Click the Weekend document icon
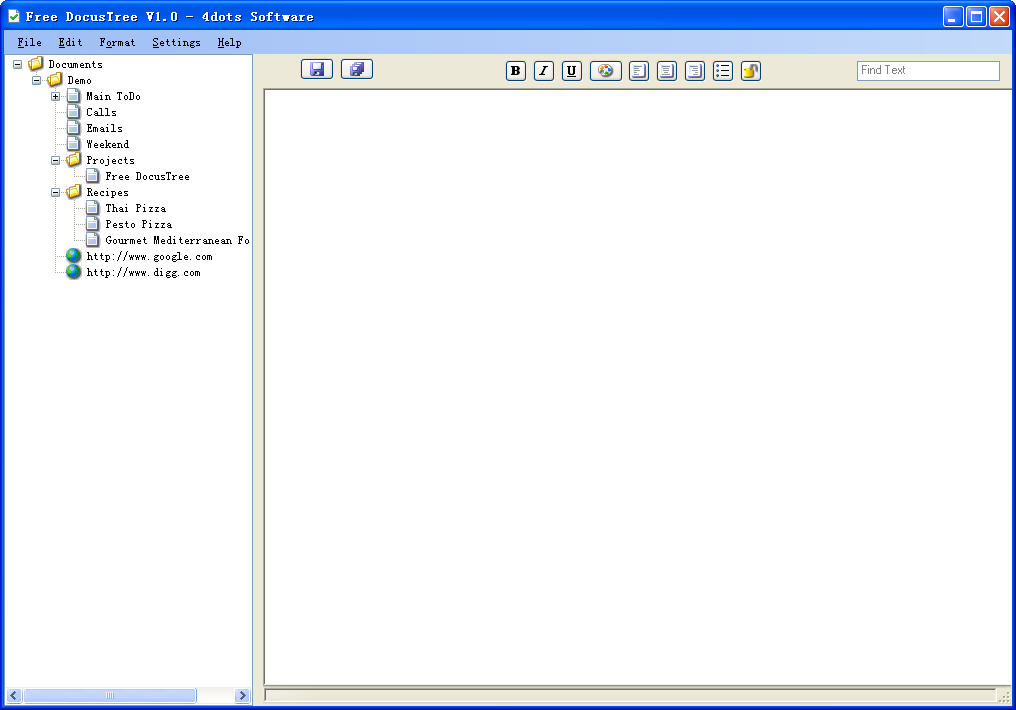 74,144
